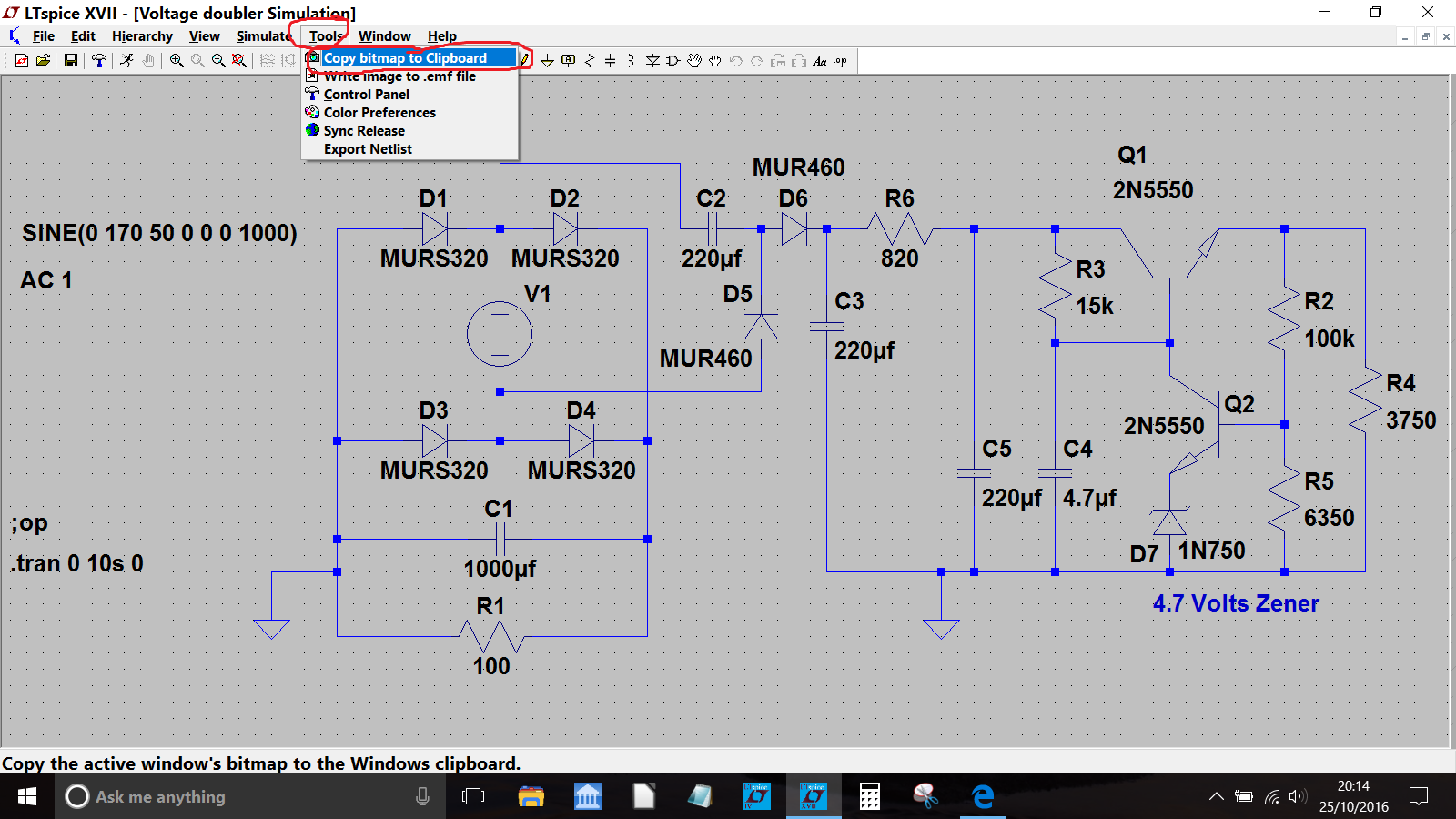Open File Explorer from the taskbar
Image resolution: width=1456 pixels, height=819 pixels.
pos(531,796)
